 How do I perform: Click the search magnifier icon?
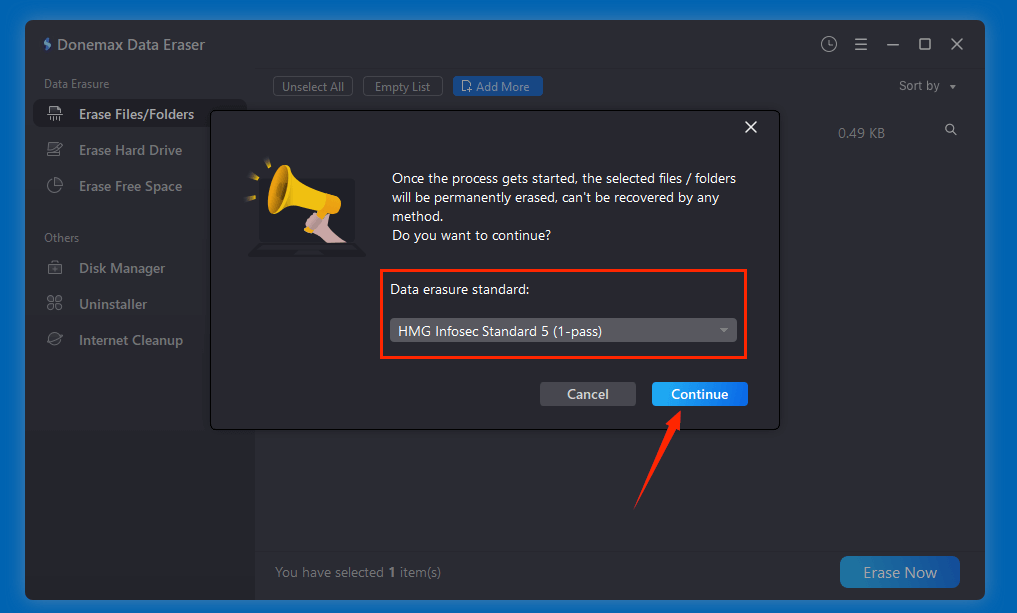(951, 130)
